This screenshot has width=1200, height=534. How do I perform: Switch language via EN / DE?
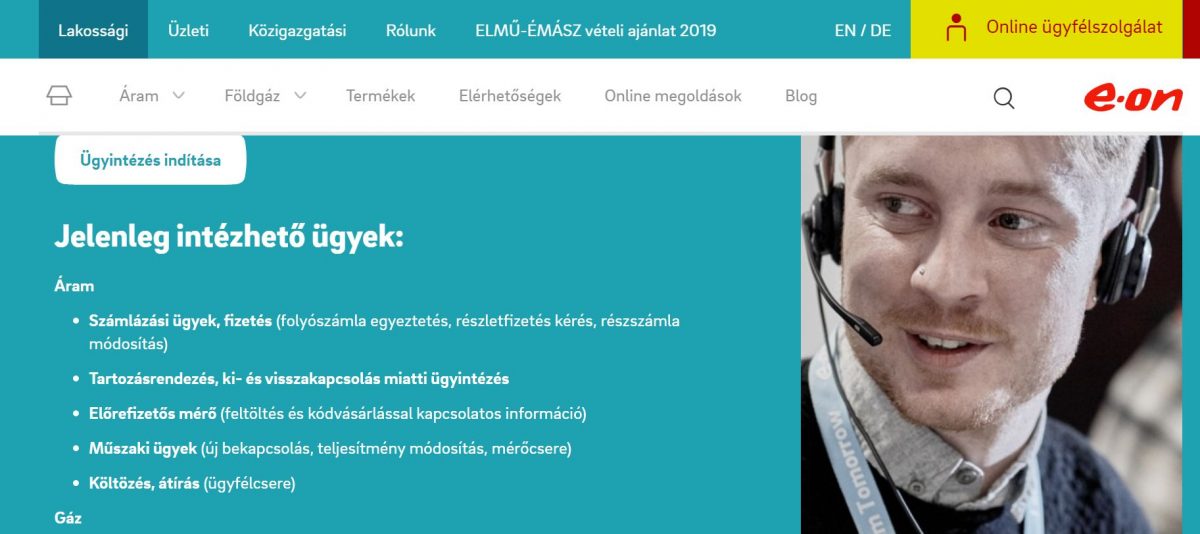point(863,30)
